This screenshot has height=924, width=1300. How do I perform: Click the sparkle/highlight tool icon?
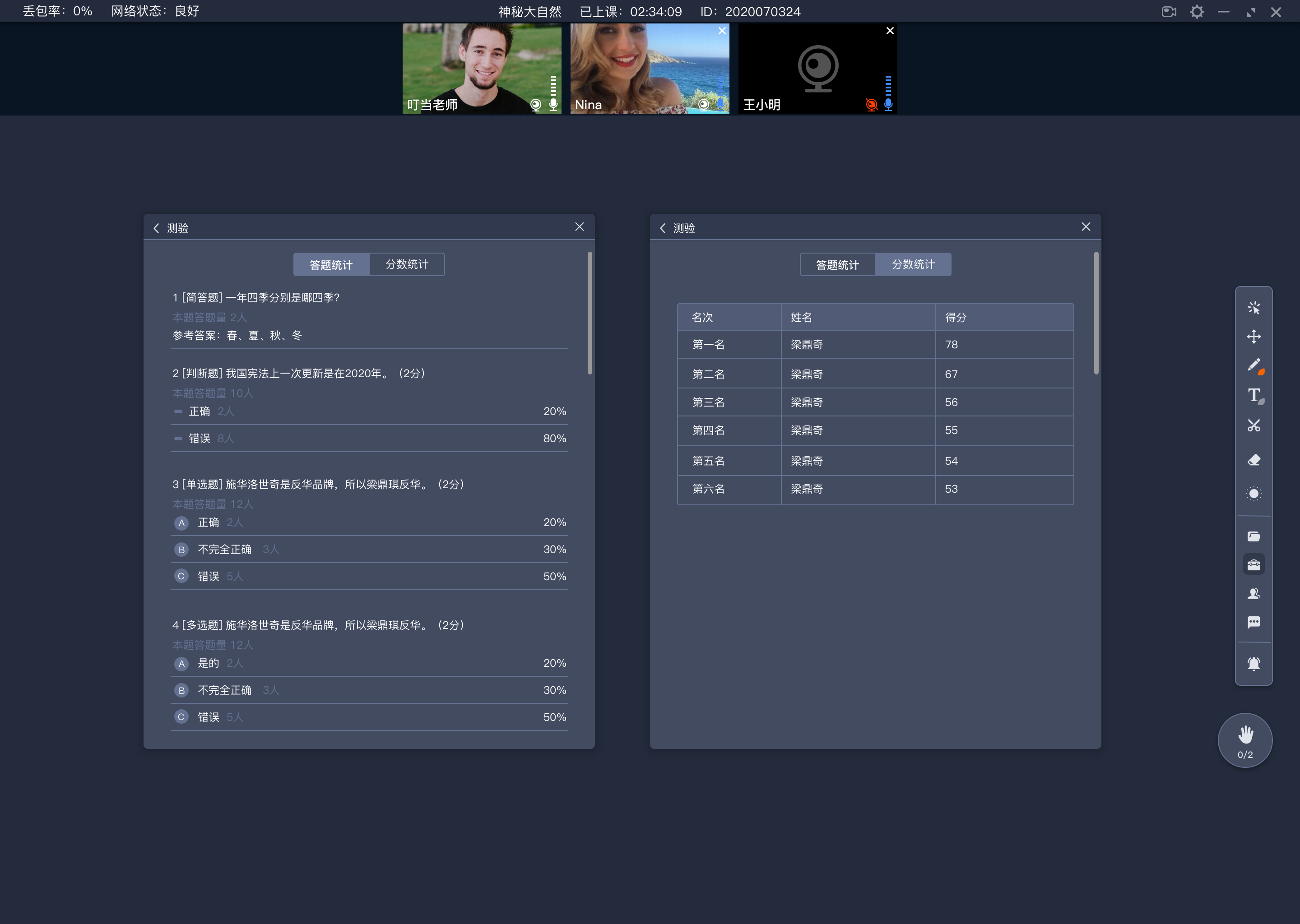point(1254,307)
